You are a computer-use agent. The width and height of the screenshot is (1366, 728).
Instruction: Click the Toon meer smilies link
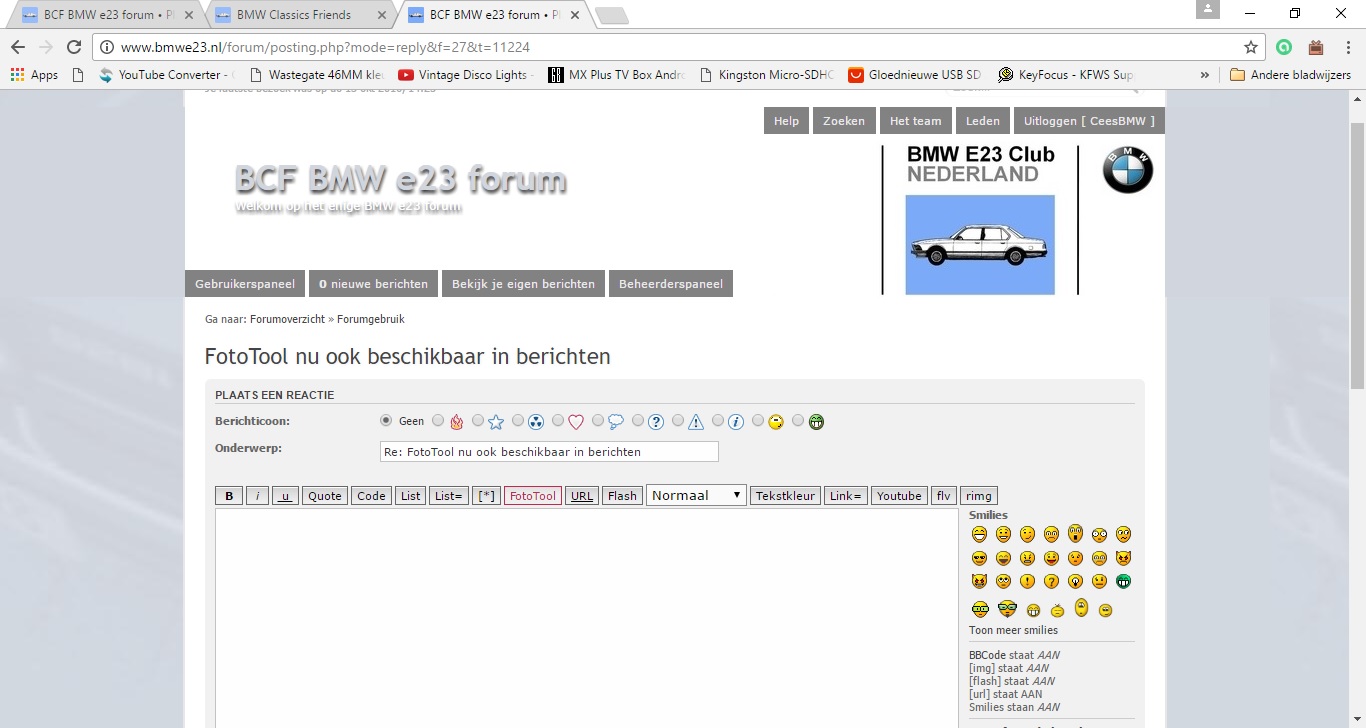[x=1013, y=630]
